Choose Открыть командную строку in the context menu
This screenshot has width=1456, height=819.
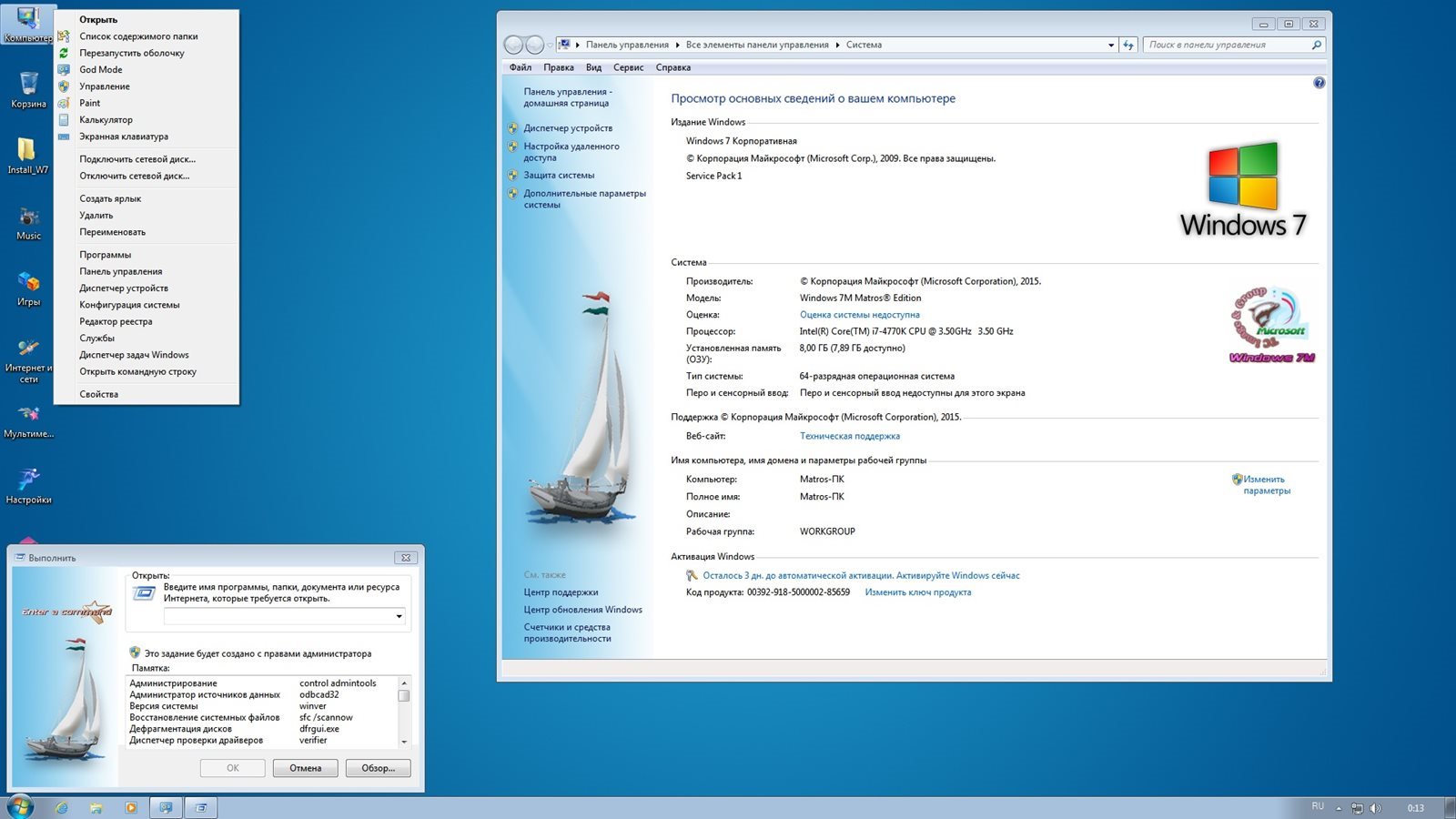tap(146, 371)
